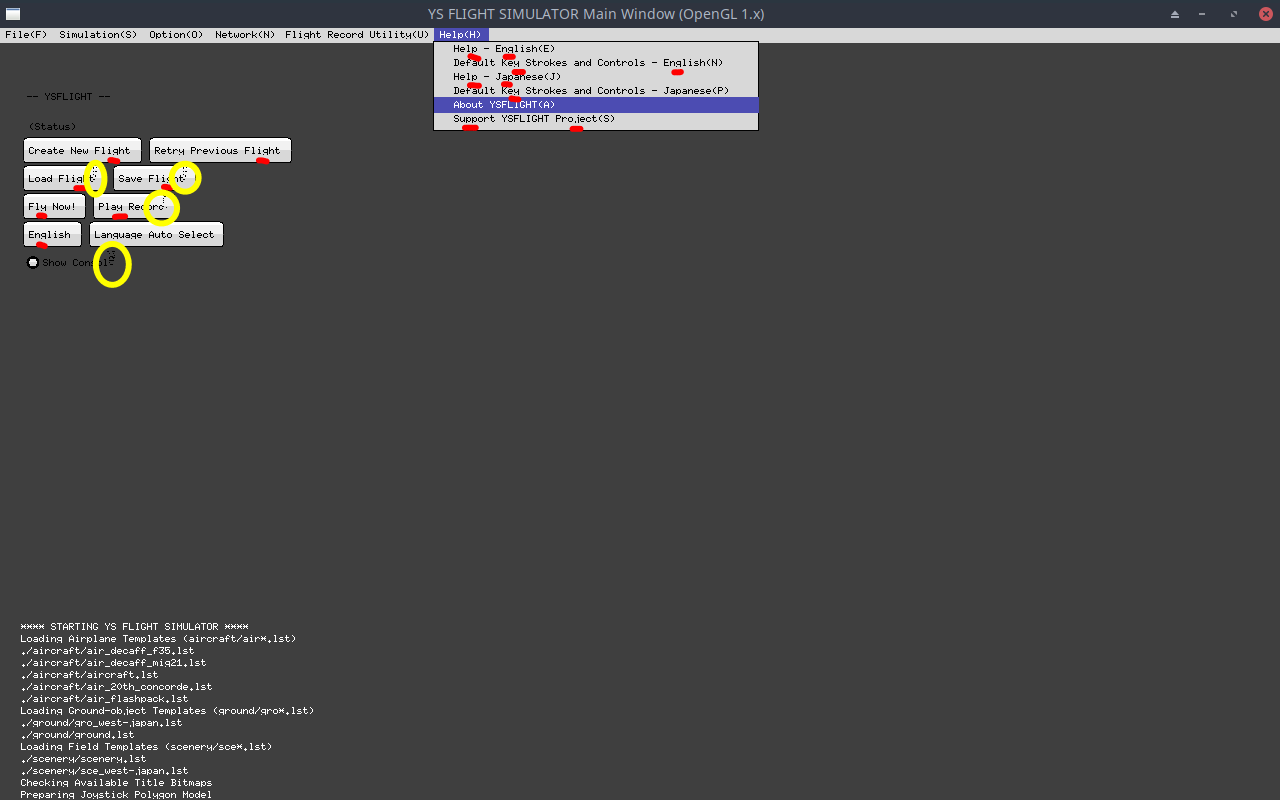1280x800 pixels.
Task: Open the Flight Record Utility(U) menu
Action: tap(357, 35)
